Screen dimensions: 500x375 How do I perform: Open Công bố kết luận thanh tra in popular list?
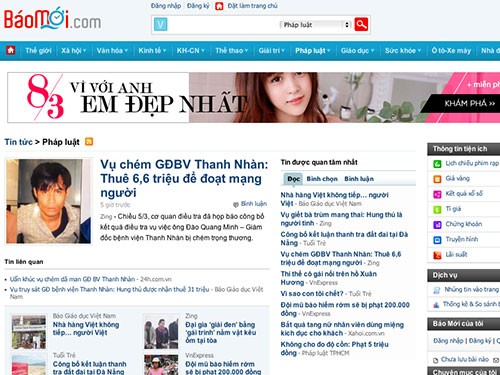coord(344,238)
